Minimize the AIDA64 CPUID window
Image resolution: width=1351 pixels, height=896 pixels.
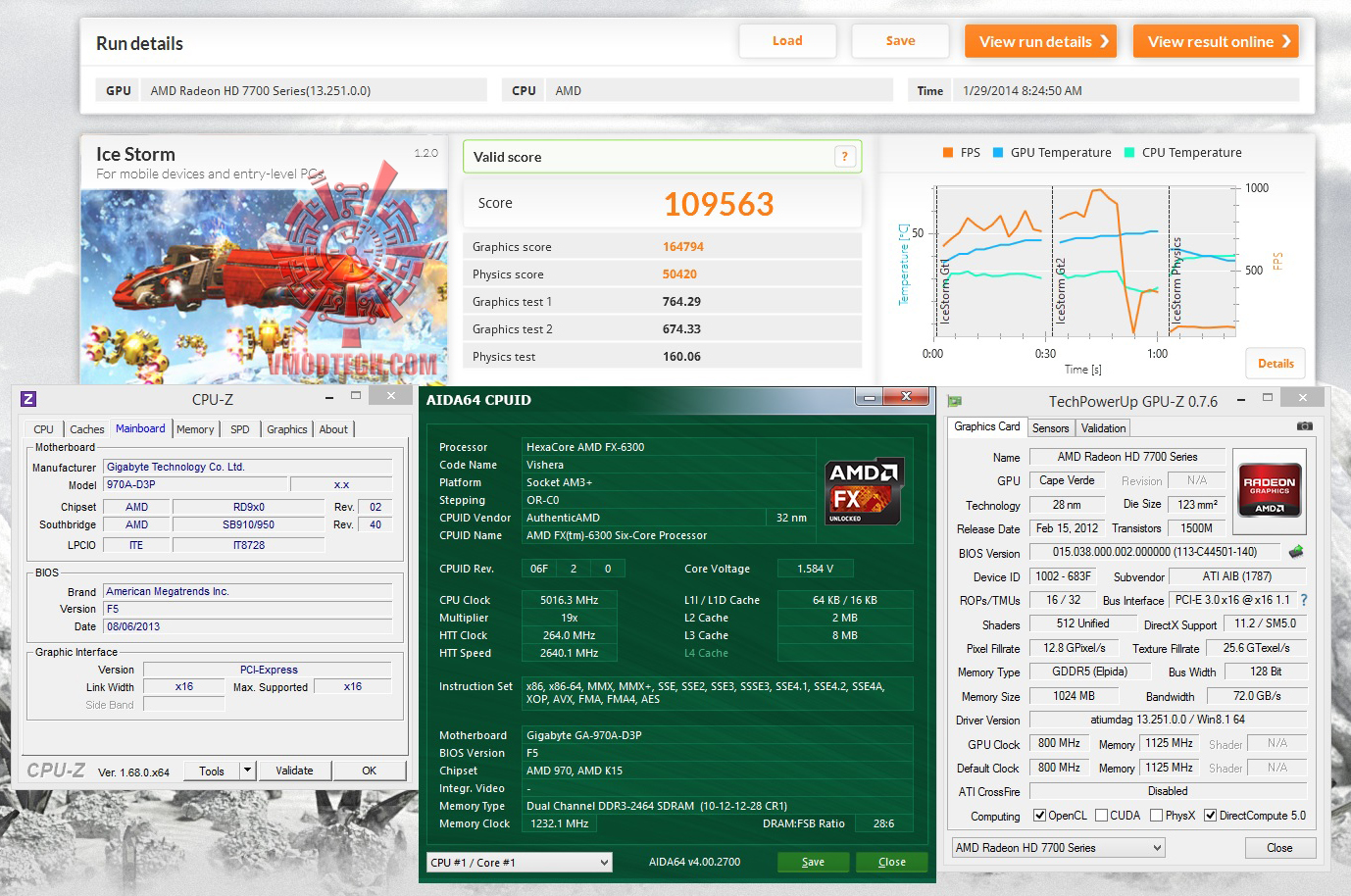click(868, 397)
